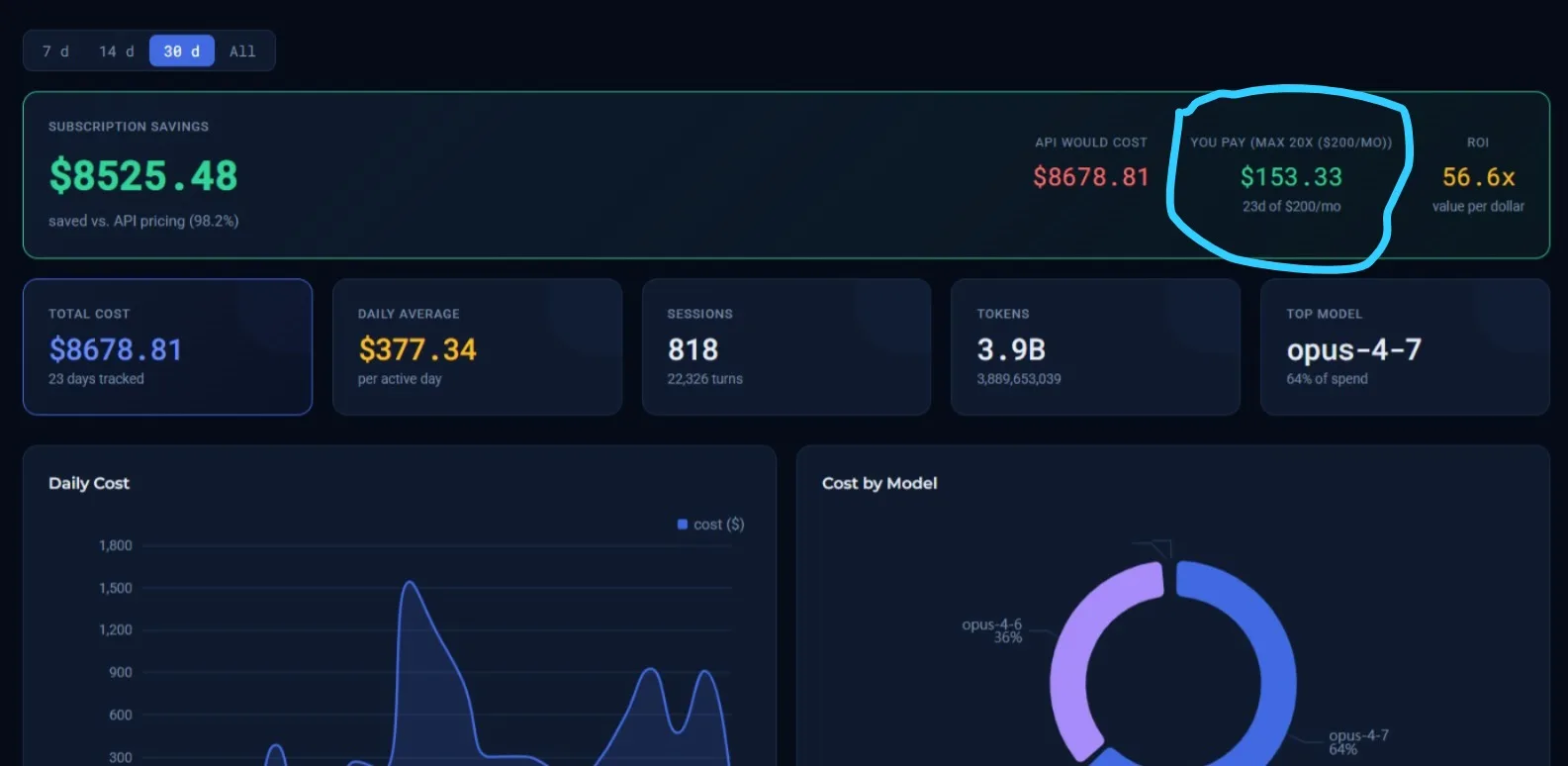The width and height of the screenshot is (1568, 766).
Task: Select the 30 d time range tab
Action: pos(182,51)
